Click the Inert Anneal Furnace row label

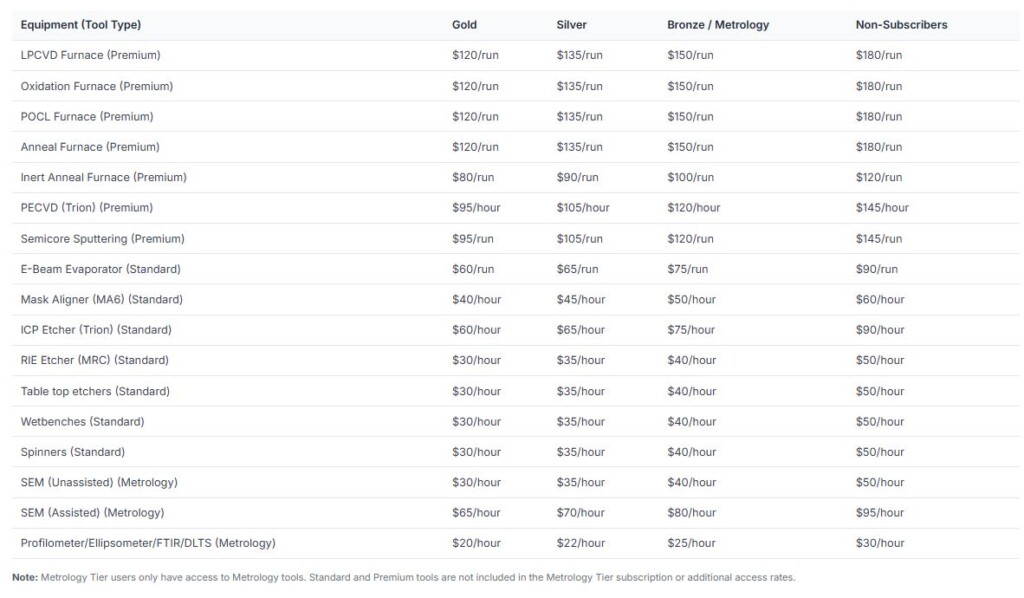click(103, 177)
